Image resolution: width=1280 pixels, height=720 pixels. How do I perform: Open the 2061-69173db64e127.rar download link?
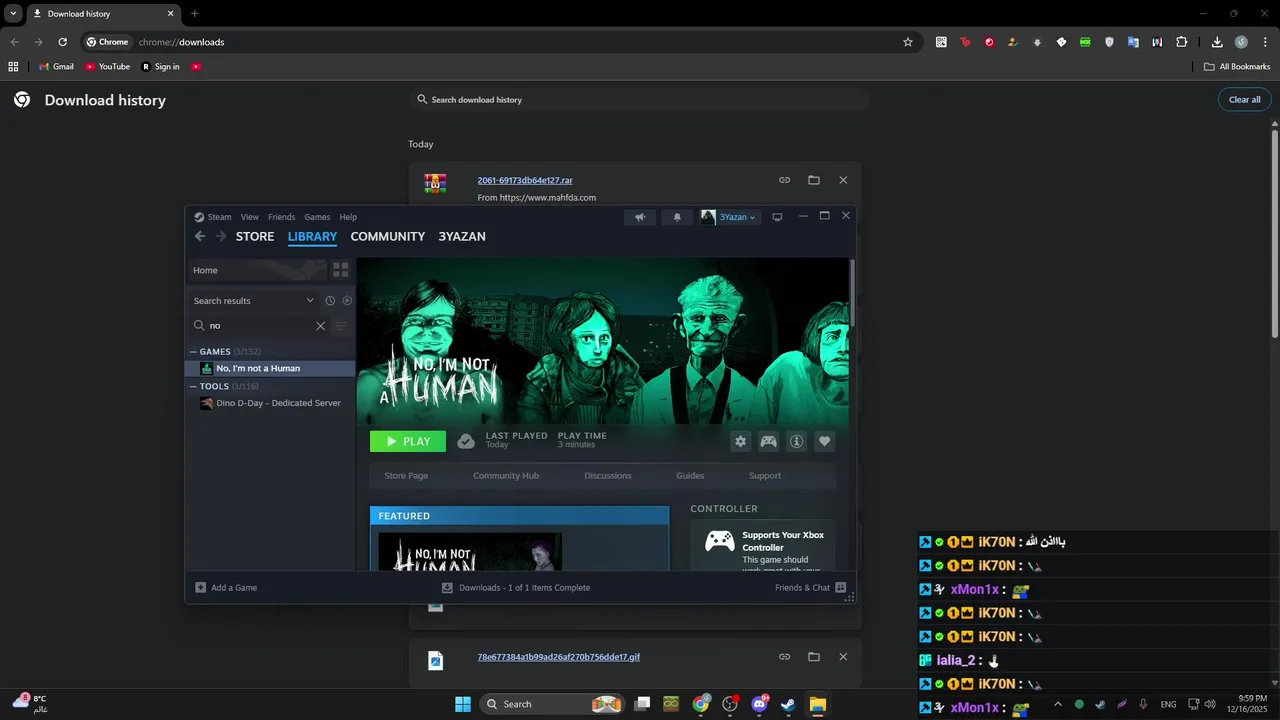(x=525, y=181)
